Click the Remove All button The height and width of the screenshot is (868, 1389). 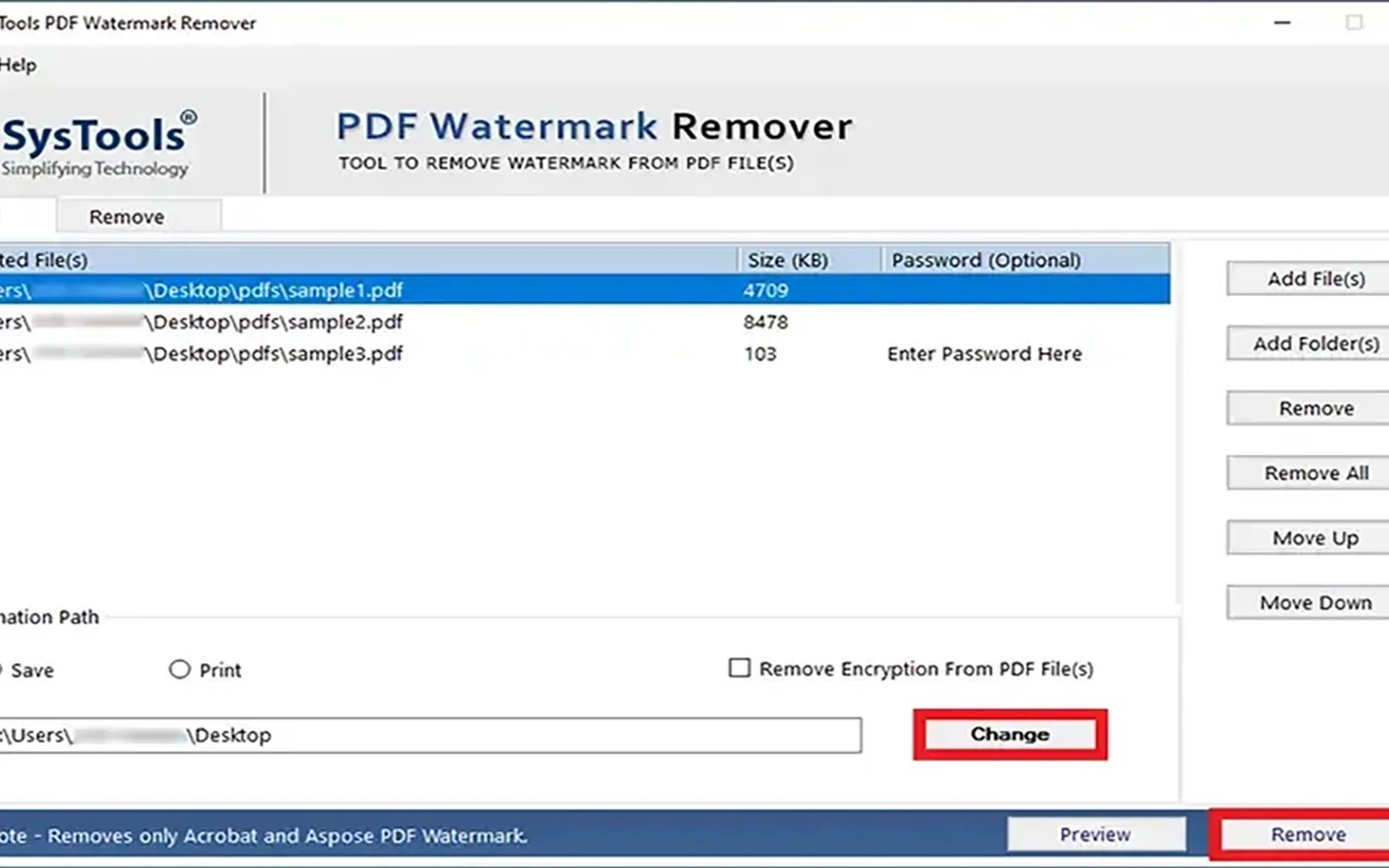point(1310,473)
